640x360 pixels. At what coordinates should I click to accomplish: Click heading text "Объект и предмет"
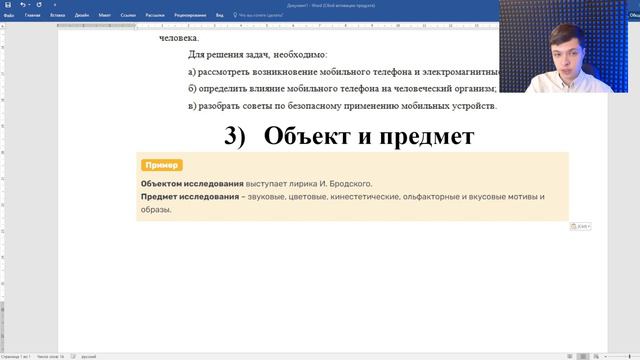(x=369, y=136)
